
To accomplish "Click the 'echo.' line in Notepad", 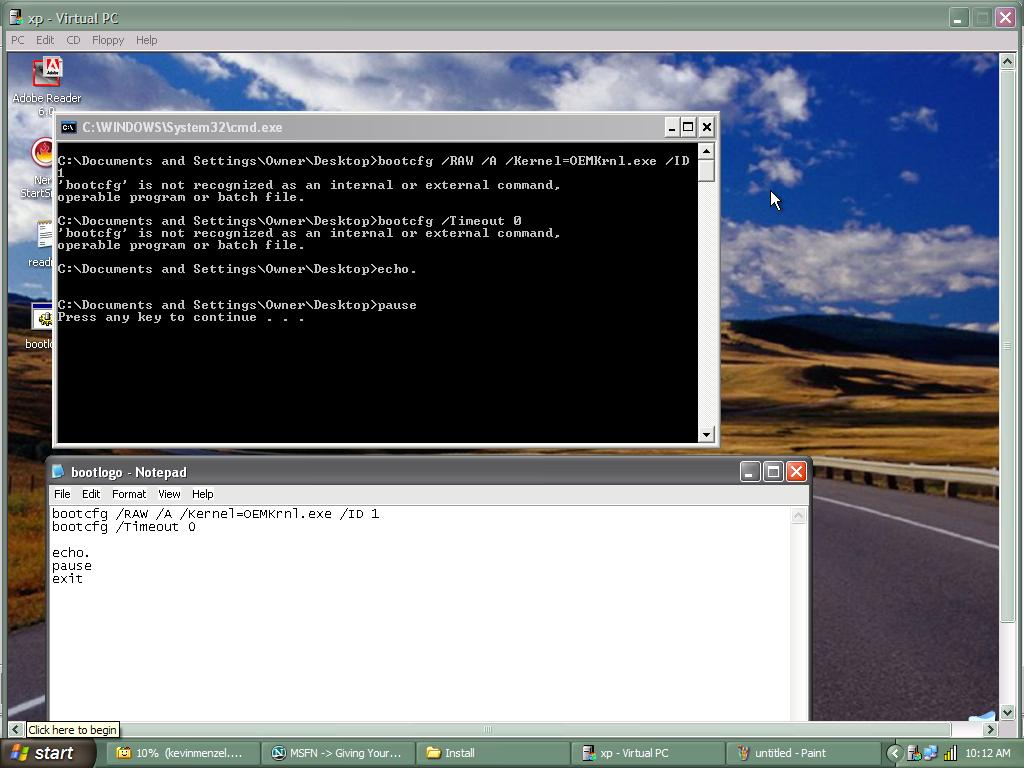I will click(x=71, y=553).
